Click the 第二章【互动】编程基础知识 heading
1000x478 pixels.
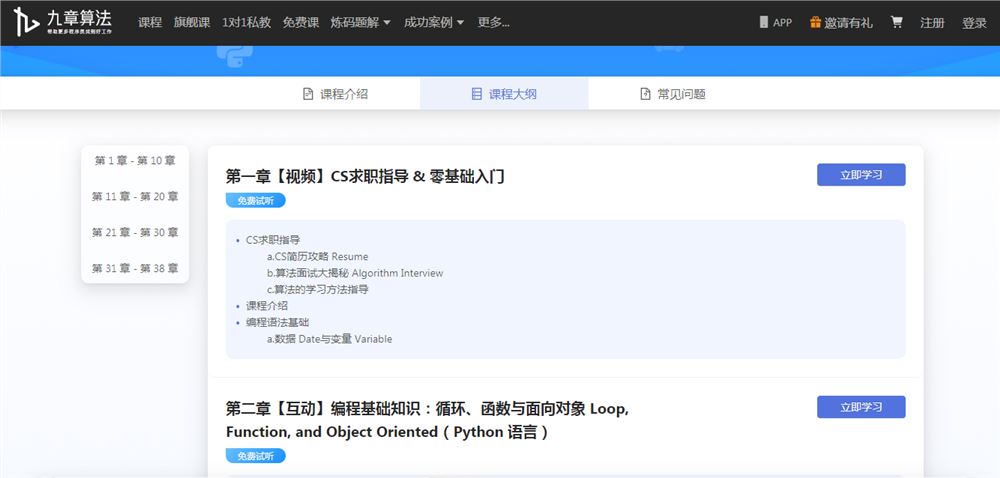(x=427, y=420)
